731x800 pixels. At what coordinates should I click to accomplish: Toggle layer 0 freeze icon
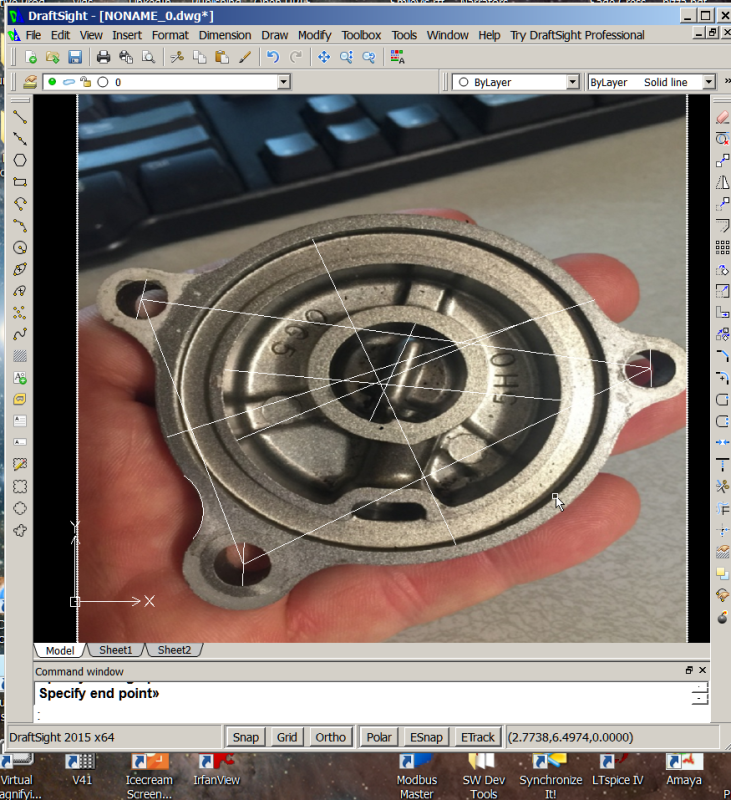click(69, 82)
